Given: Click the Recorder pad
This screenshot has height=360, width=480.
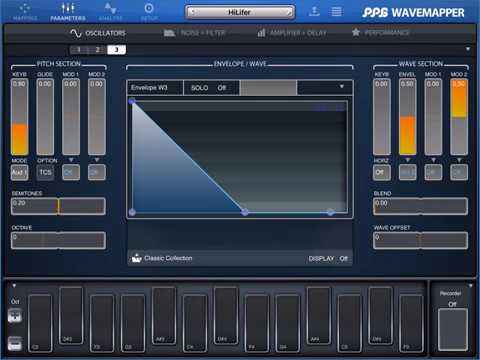Looking at the screenshot, I should [x=453, y=330].
